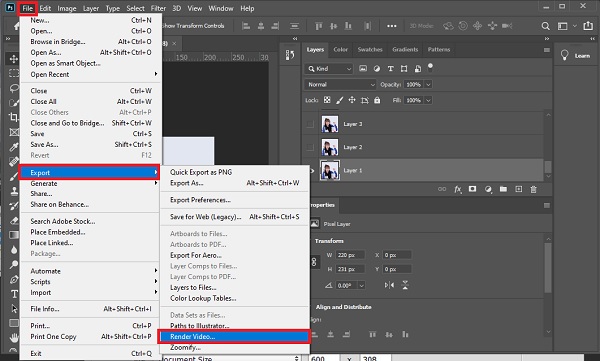
Task: Create a new group folder icon
Action: [503, 189]
